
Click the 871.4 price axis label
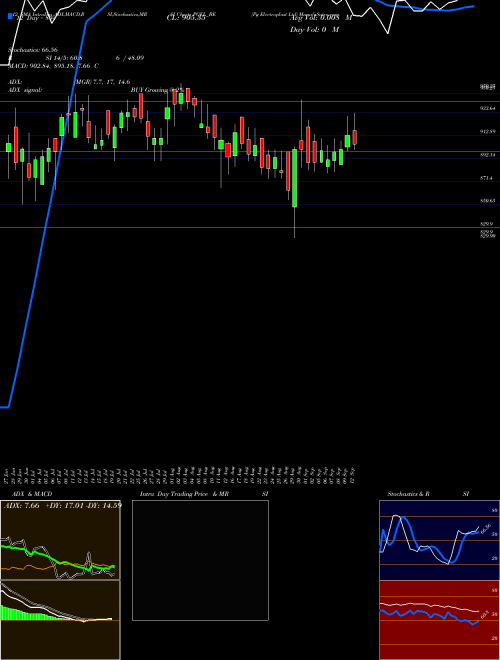487,178
